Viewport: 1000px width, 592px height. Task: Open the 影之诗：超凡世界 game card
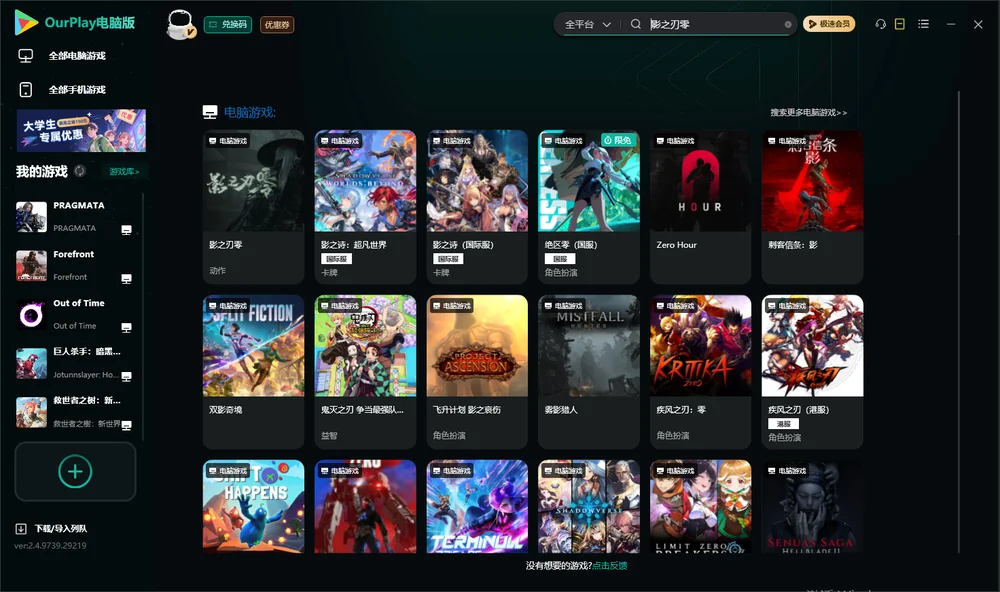pos(365,207)
